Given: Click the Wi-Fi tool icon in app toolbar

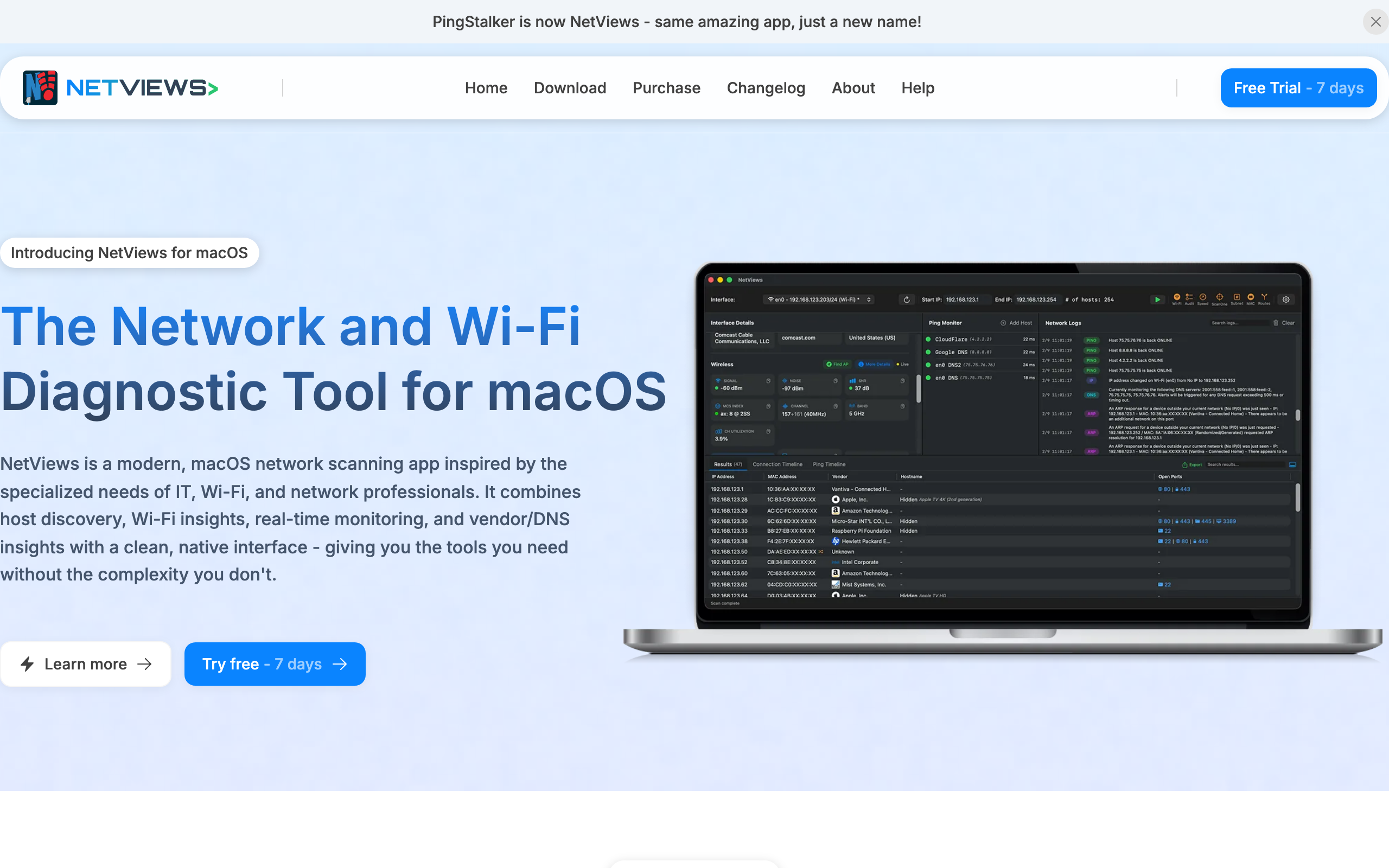Looking at the screenshot, I should point(1177,297).
